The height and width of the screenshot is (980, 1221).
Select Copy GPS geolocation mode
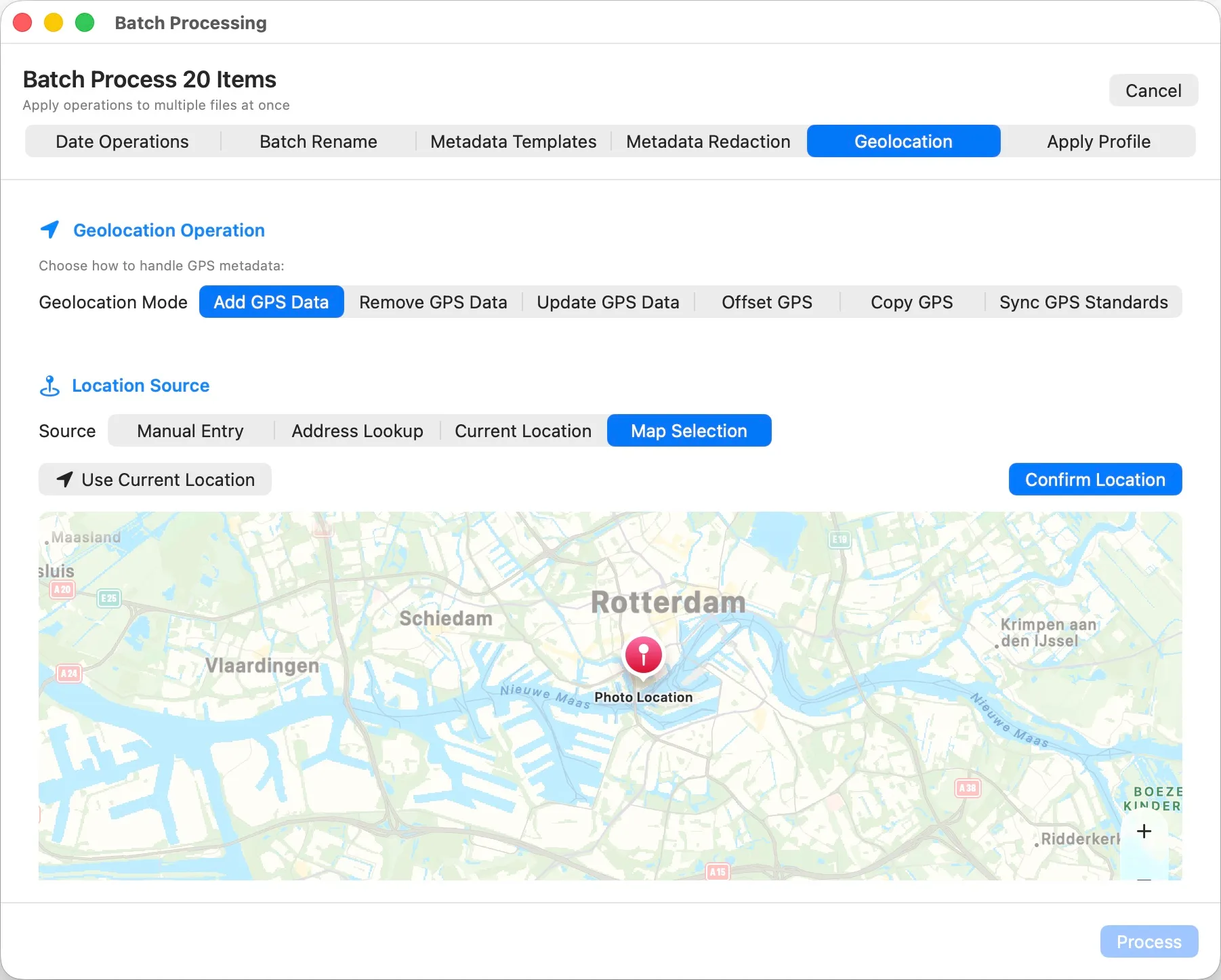[x=911, y=302]
